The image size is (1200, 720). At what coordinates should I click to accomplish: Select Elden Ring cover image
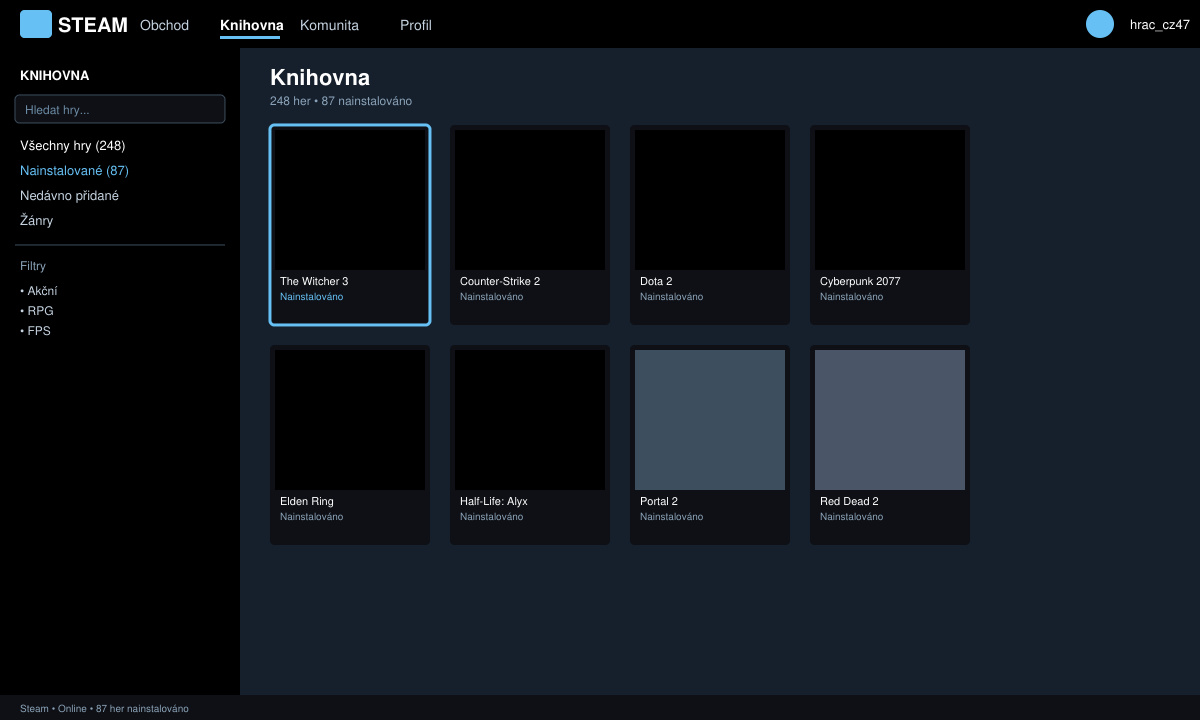point(350,420)
